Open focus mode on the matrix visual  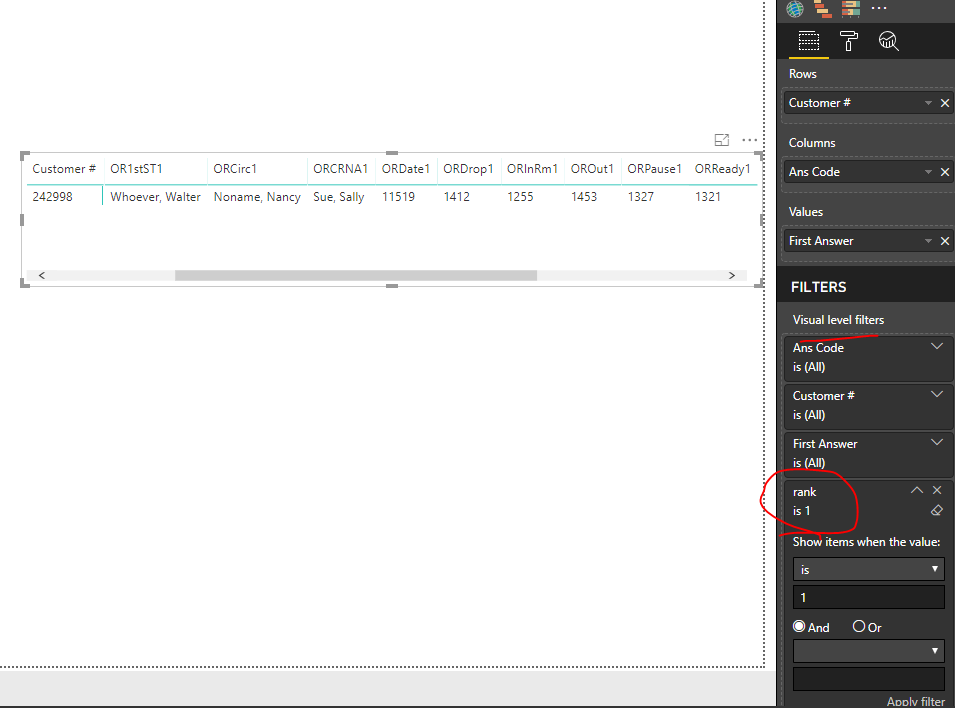pos(722,140)
